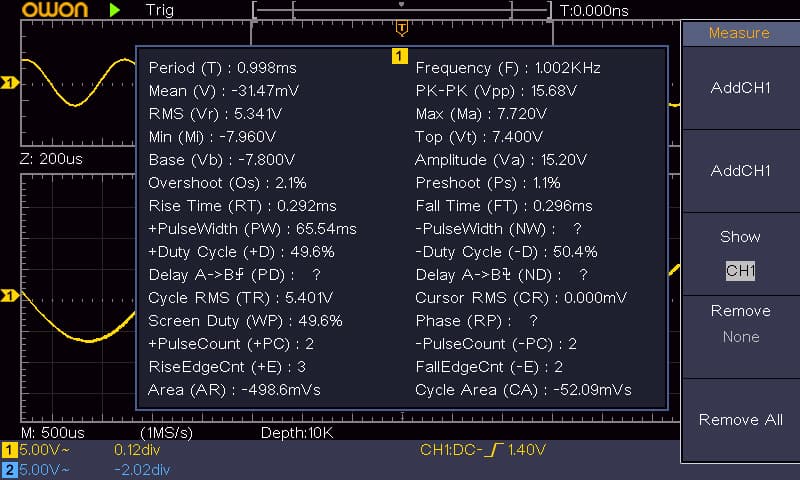Click the Remove All button

(x=741, y=420)
